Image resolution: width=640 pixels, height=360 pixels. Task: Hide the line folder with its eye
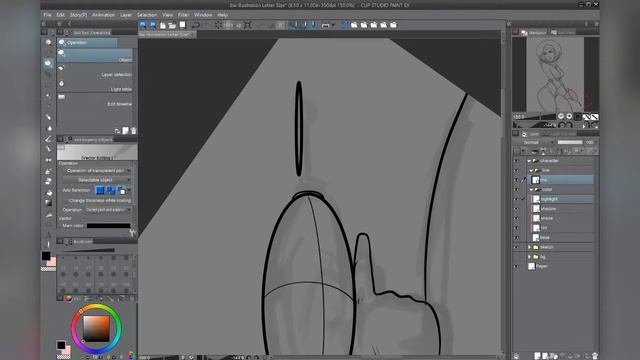pyautogui.click(x=516, y=170)
